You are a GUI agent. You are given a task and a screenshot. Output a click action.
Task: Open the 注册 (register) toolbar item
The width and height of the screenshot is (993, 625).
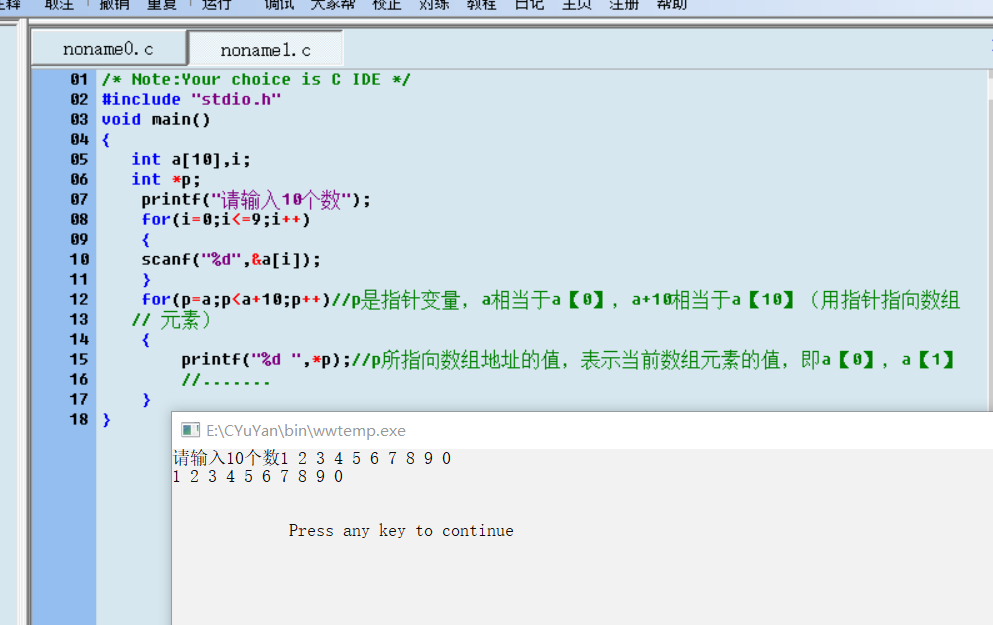click(624, 4)
